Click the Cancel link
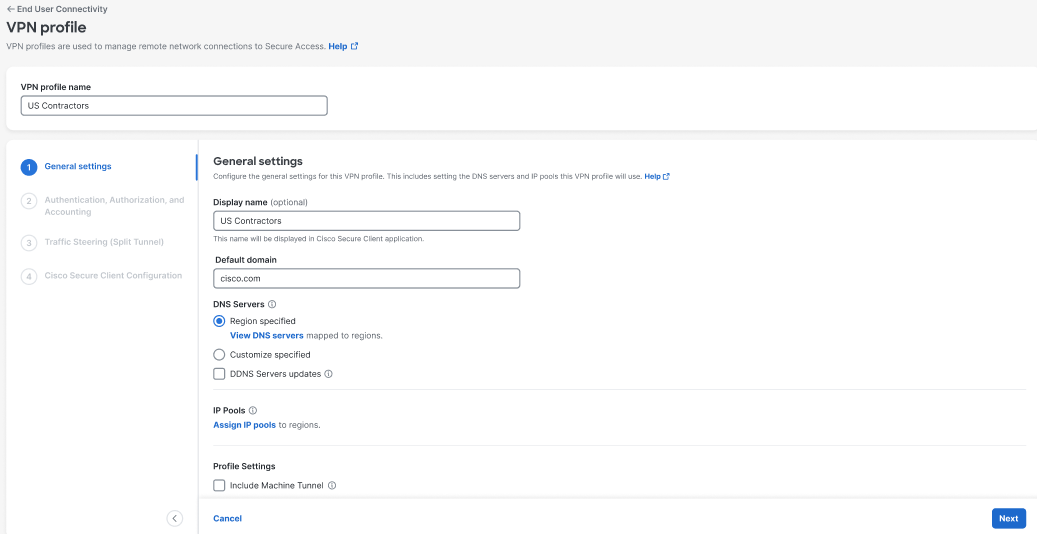Viewport: 1037px width, 534px height. [228, 519]
